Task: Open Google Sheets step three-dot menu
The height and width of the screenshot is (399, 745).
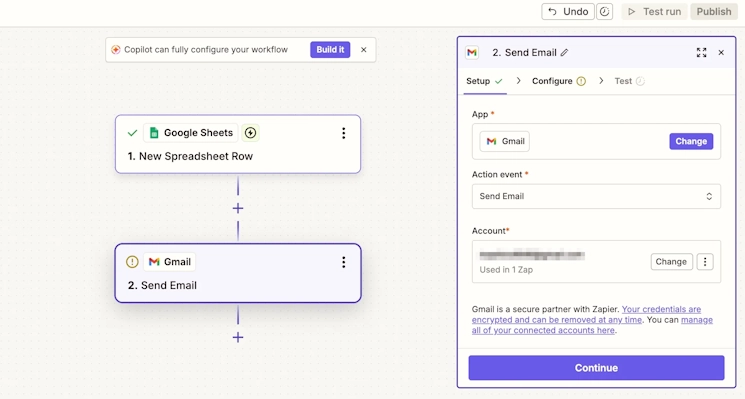Action: click(x=344, y=133)
